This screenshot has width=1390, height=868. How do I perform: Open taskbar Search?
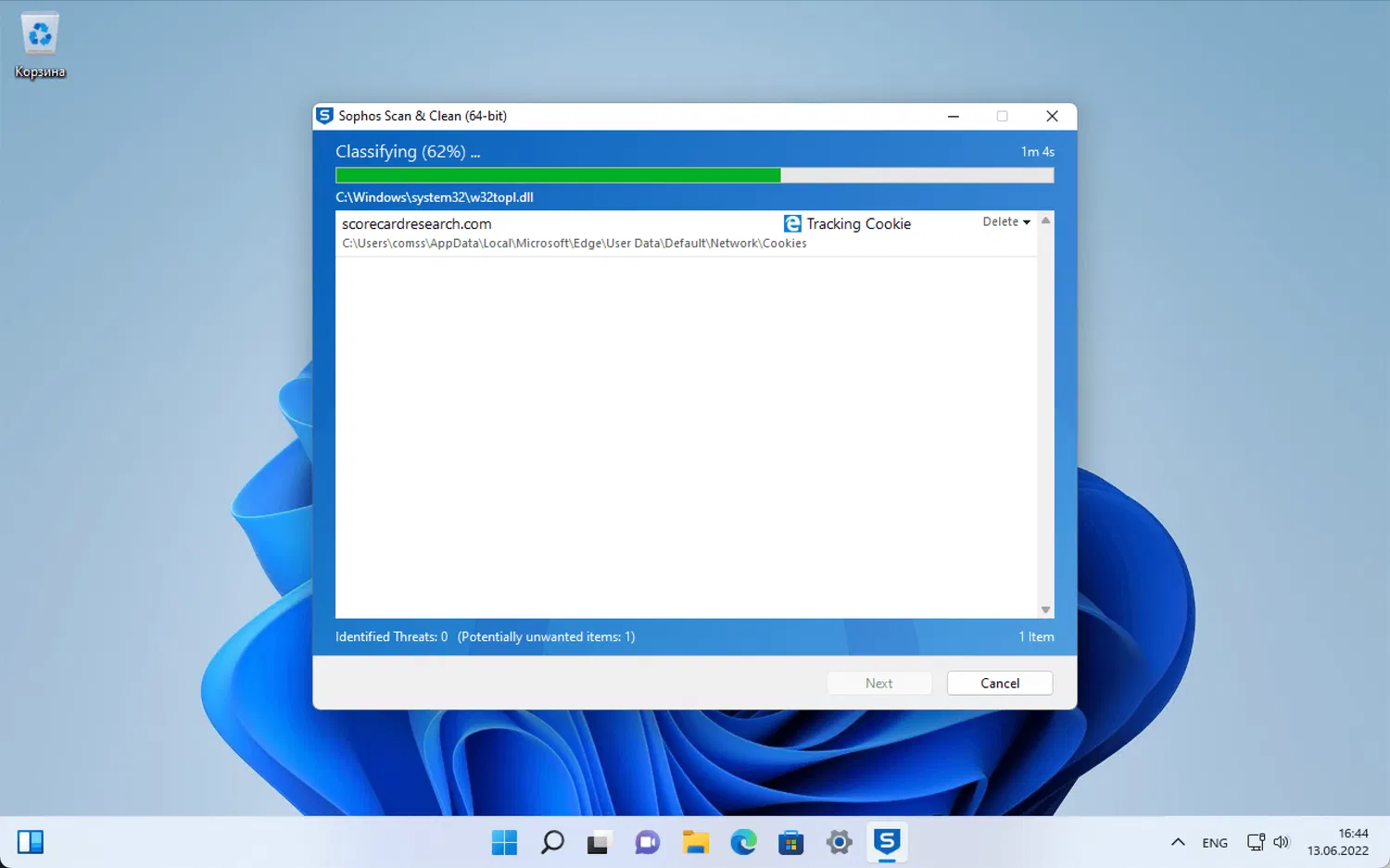(x=552, y=842)
